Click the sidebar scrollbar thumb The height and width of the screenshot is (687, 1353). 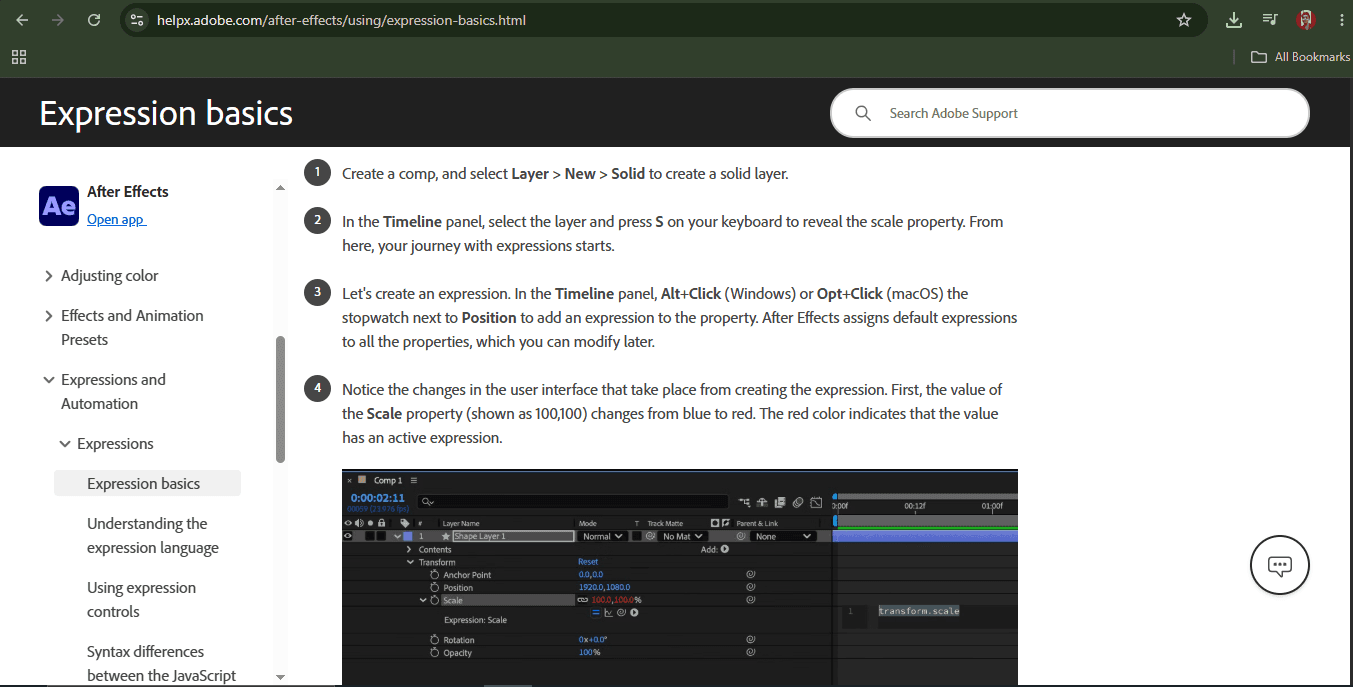click(x=280, y=399)
